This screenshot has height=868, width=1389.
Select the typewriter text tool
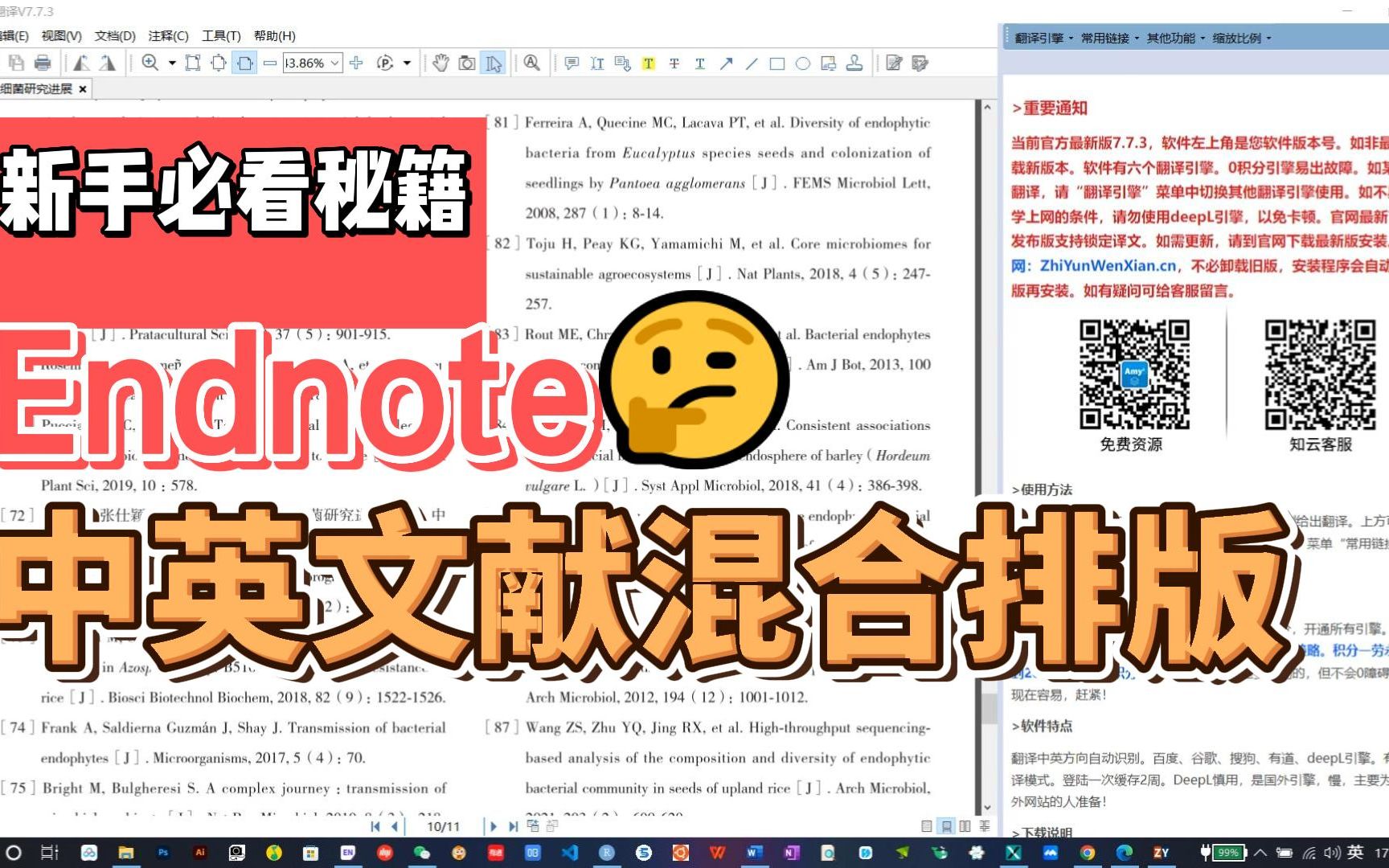click(597, 63)
